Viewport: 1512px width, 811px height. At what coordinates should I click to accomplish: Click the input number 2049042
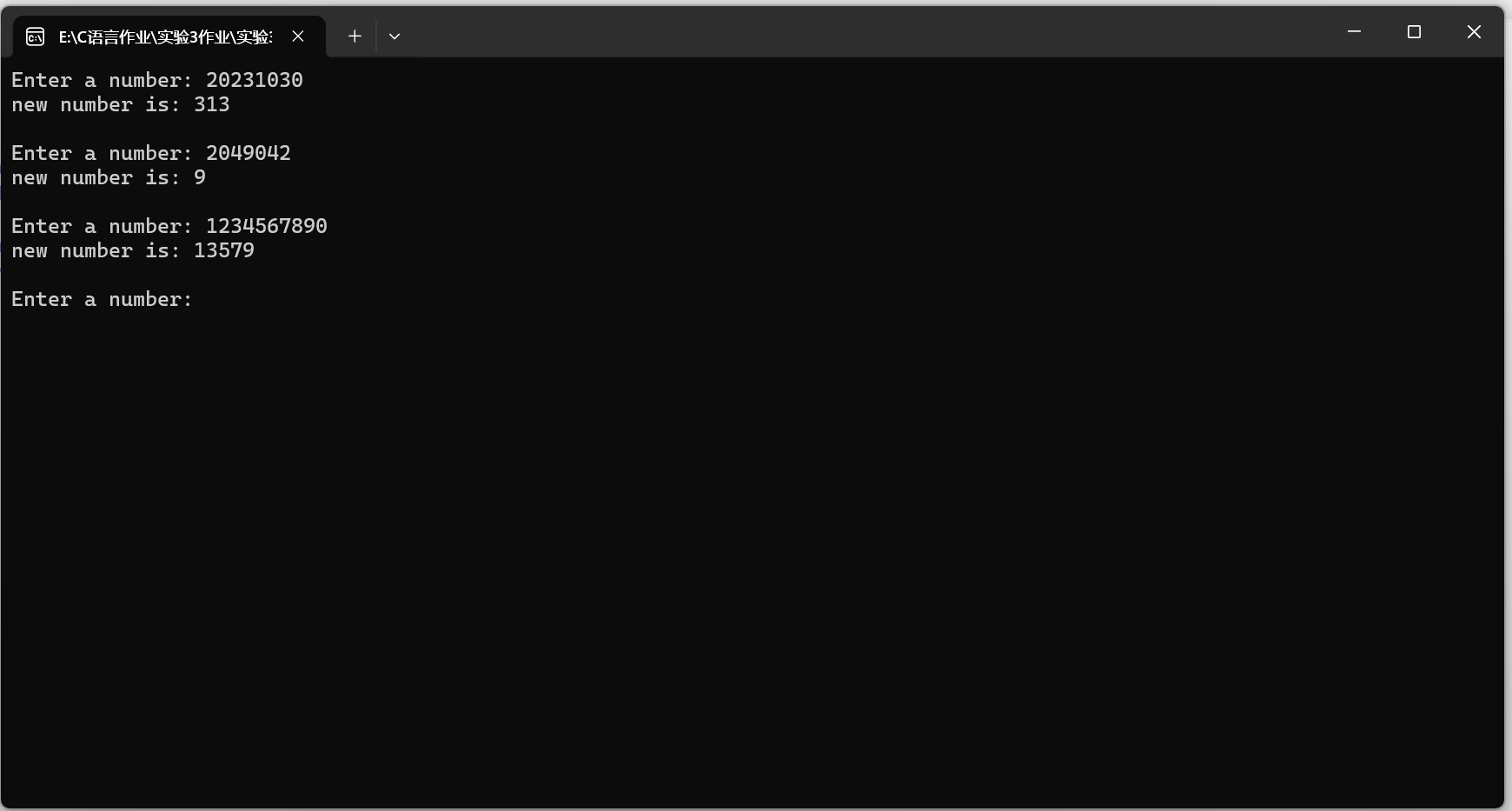pos(249,153)
